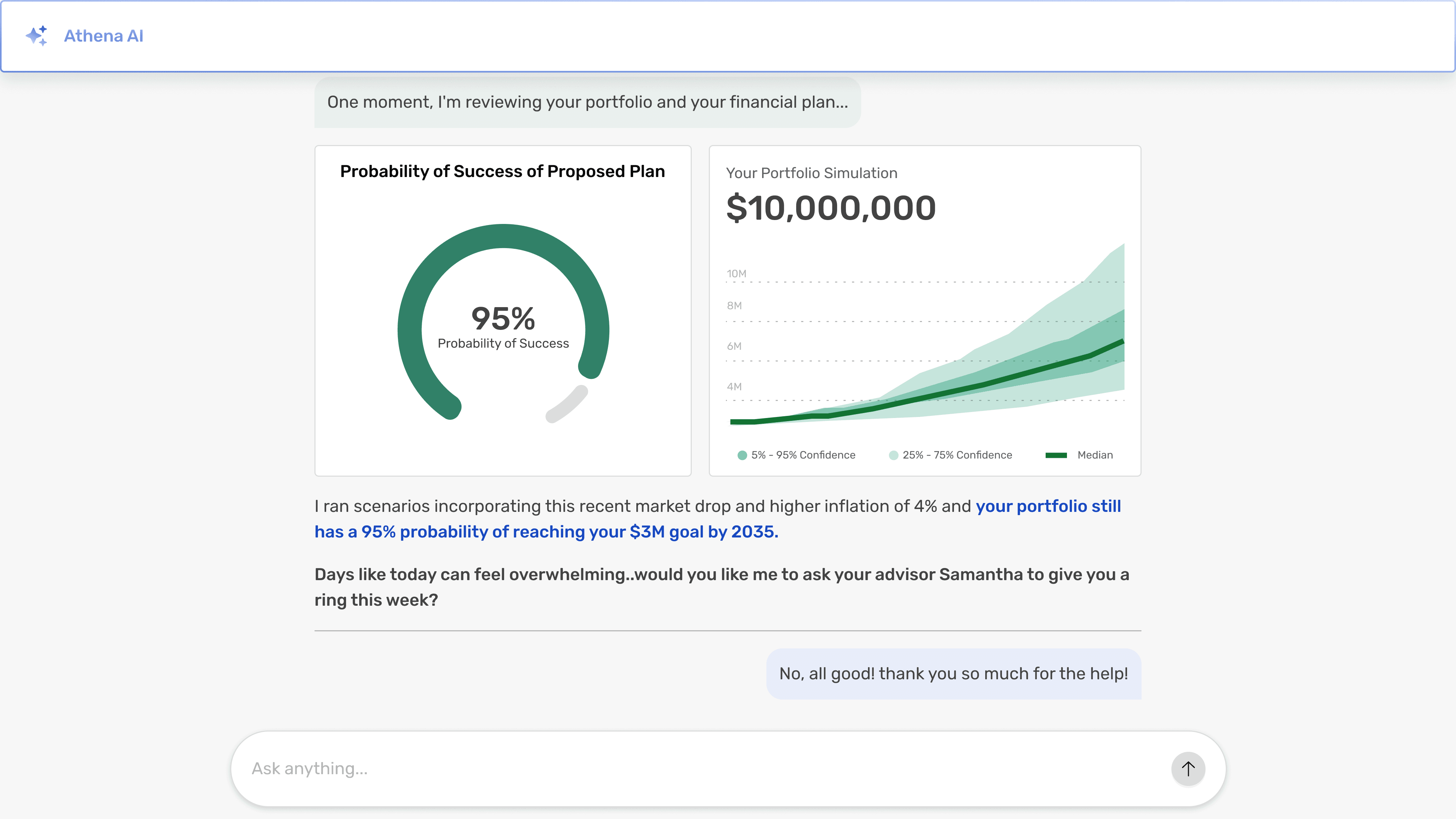Image resolution: width=1456 pixels, height=819 pixels.
Task: Open the 95% probability highlighted link text
Action: coord(718,519)
